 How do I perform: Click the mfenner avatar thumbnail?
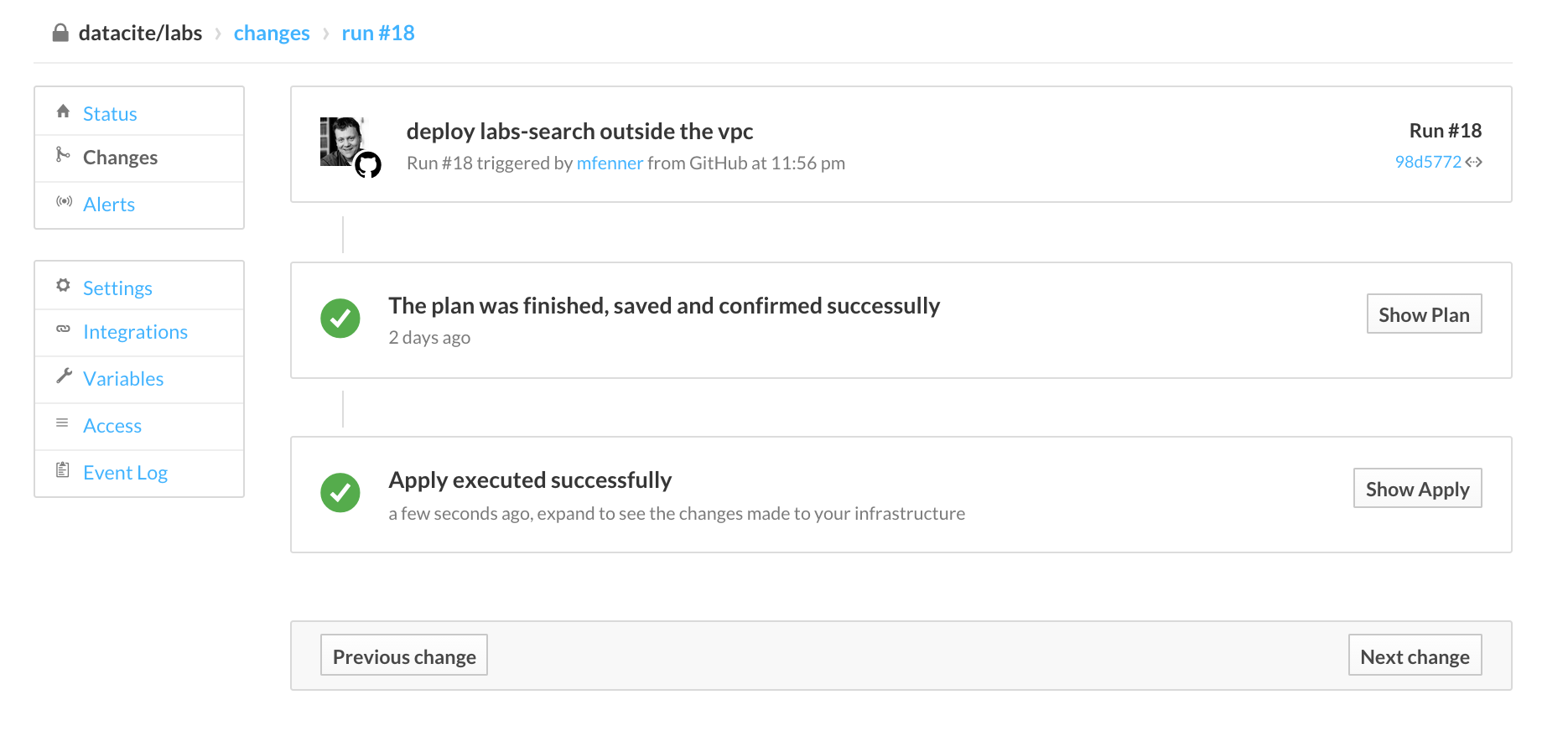click(x=342, y=141)
